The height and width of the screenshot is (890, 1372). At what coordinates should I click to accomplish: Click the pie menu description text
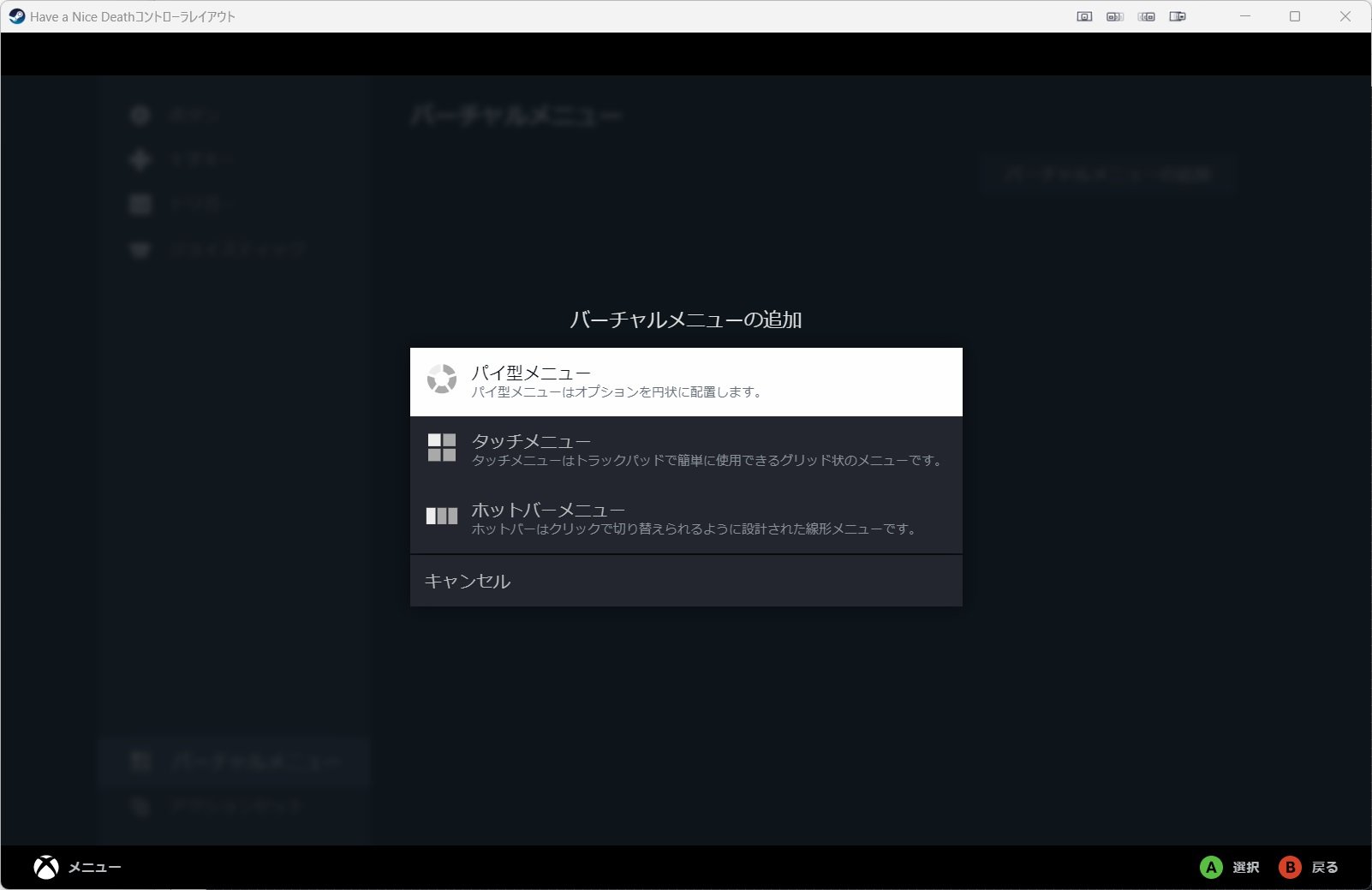pyautogui.click(x=617, y=392)
